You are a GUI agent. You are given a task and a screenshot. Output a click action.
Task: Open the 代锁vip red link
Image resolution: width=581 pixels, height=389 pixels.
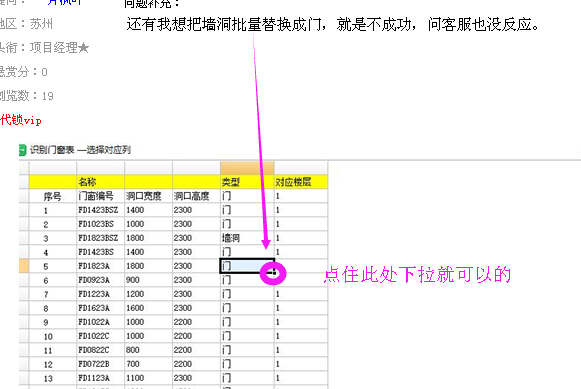point(21,120)
